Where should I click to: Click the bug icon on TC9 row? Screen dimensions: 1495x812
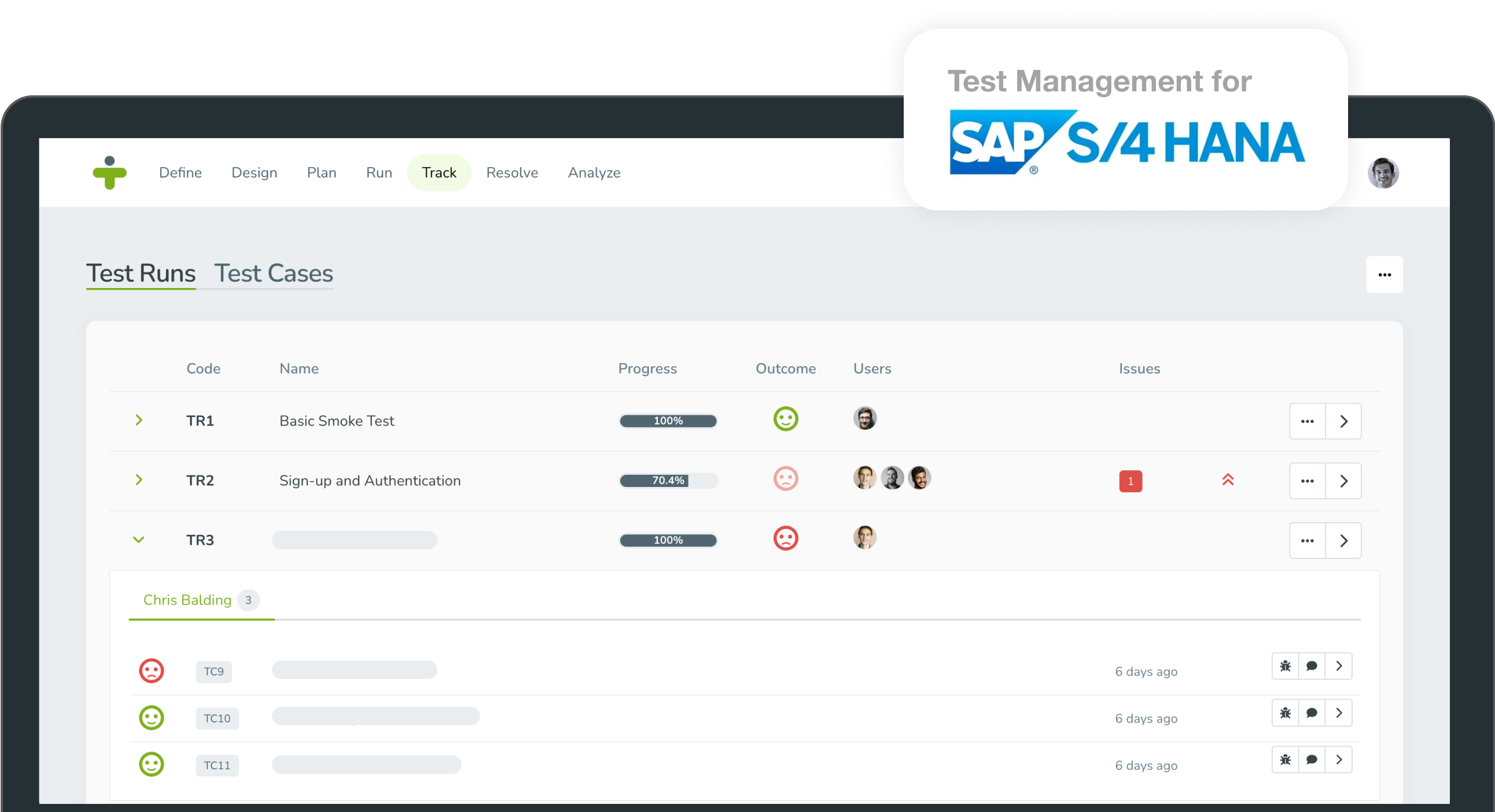1285,666
